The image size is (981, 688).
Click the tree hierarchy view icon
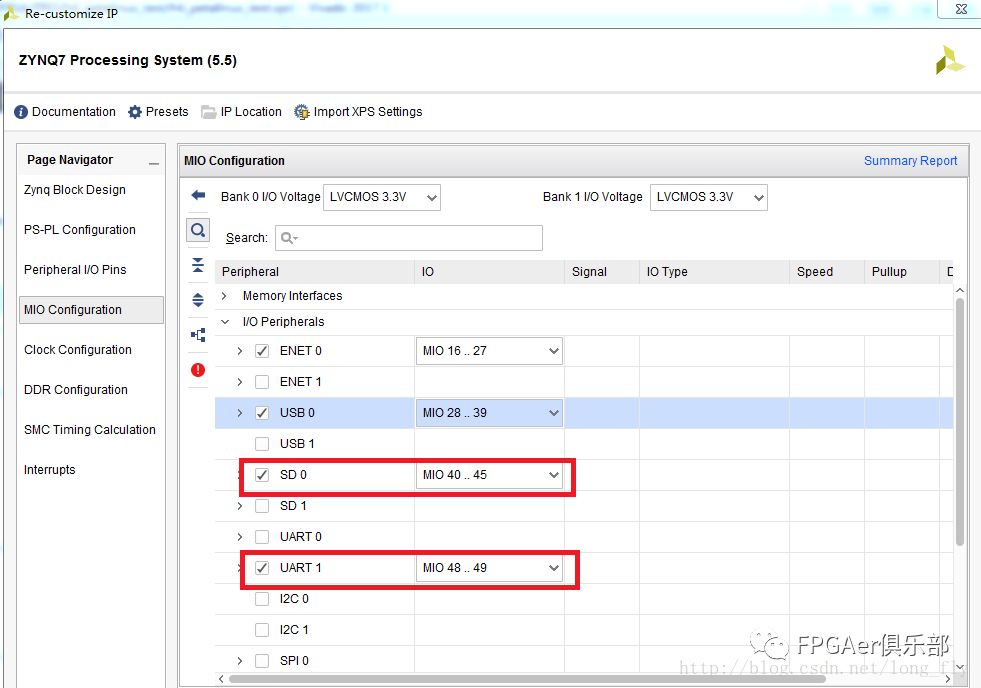(x=198, y=335)
